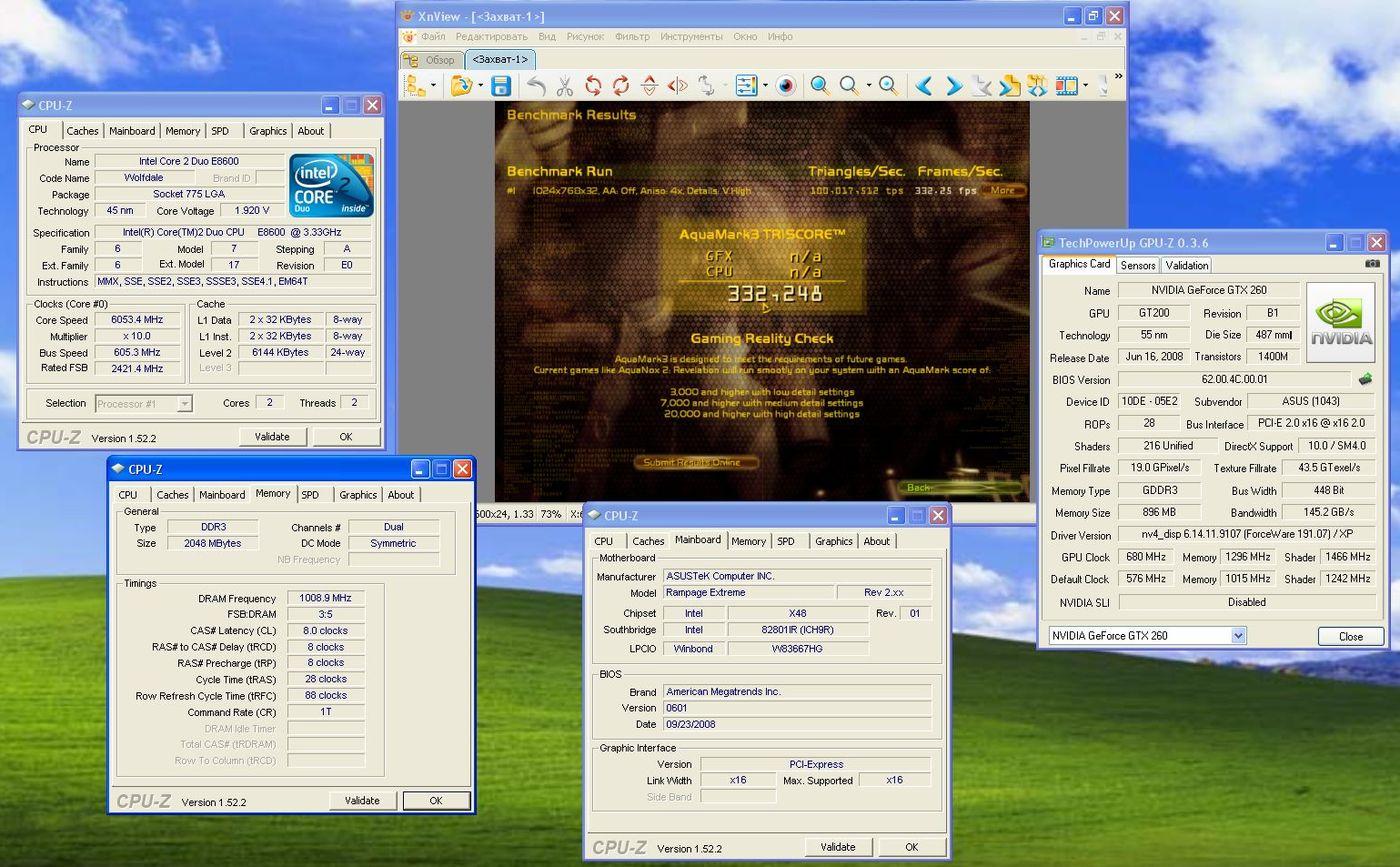Switch to the Обзор tab in XnView
Viewport: 1400px width, 867px height.
click(x=432, y=60)
